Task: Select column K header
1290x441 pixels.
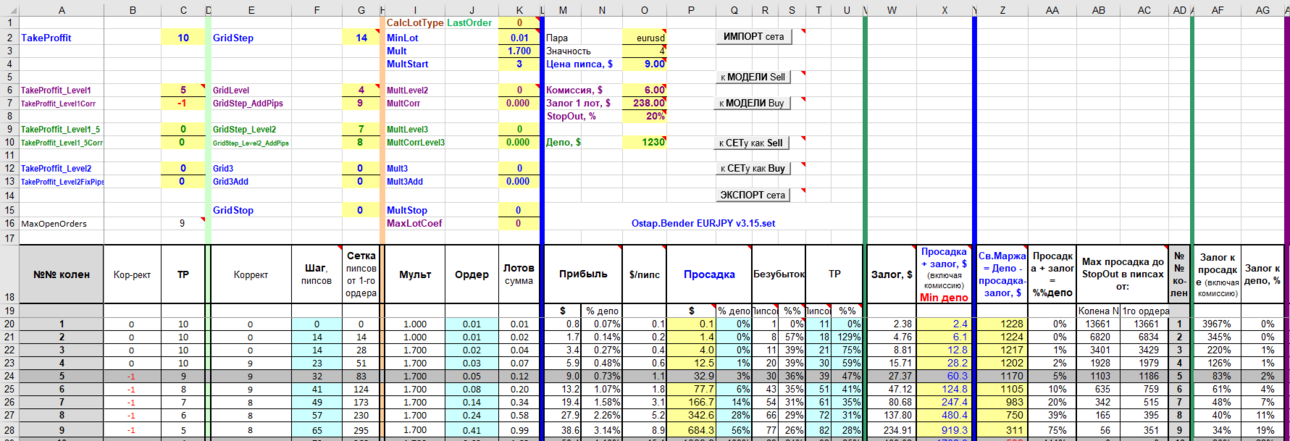Action: (519, 9)
